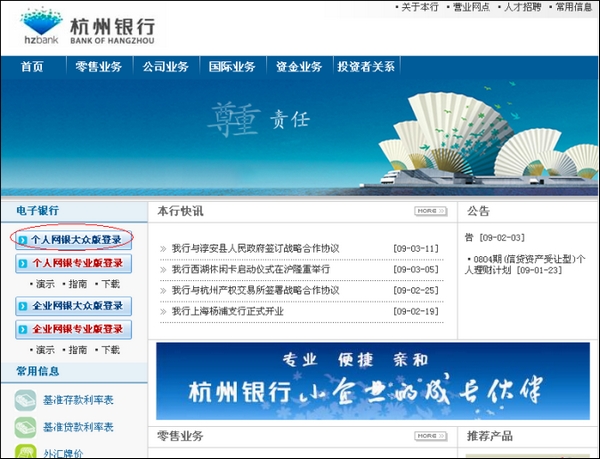This screenshot has width=600, height=459.
Task: Click date [09-02-19] in news list
Action: [416, 311]
